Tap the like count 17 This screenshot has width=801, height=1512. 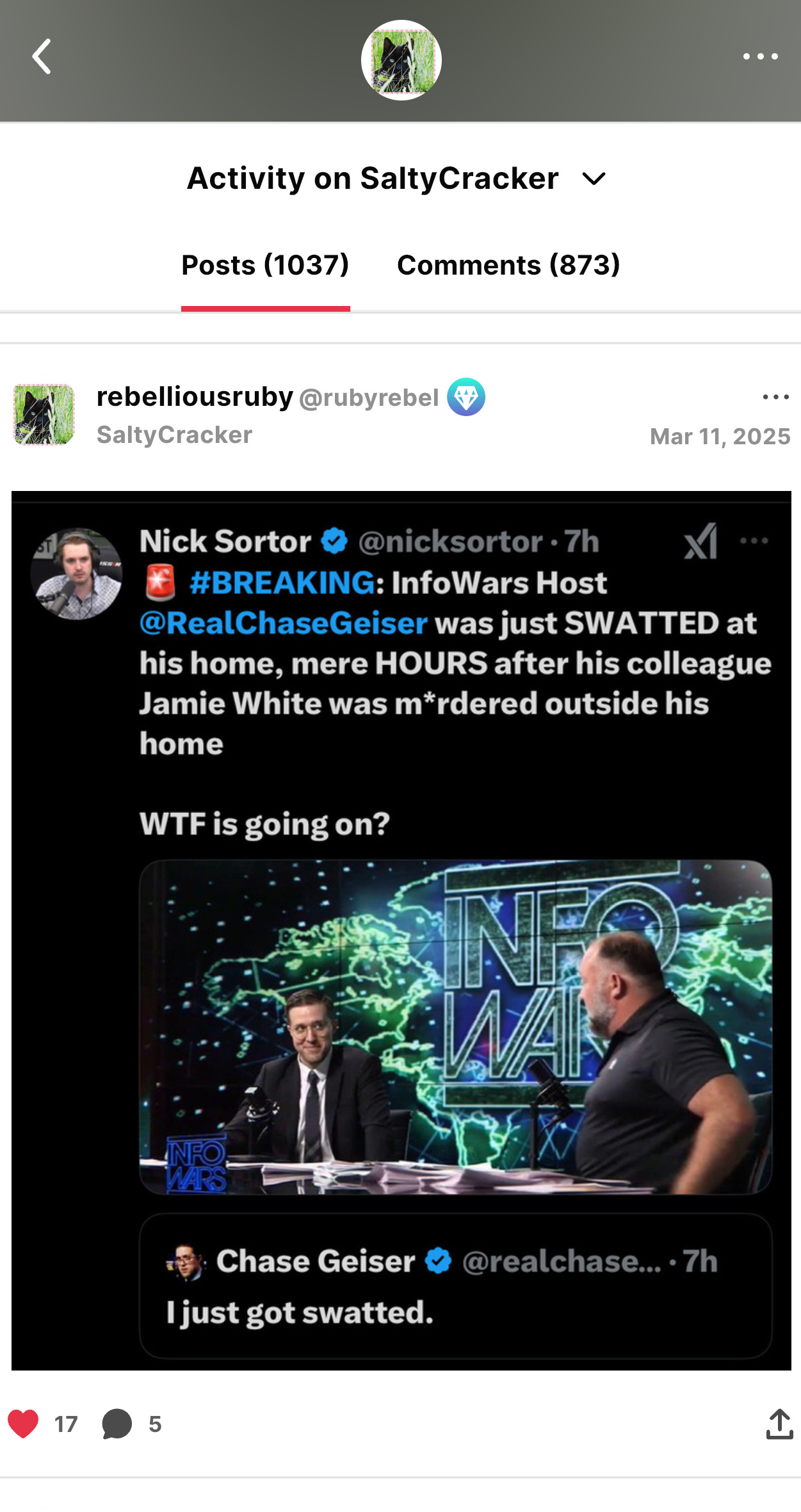coord(66,1425)
